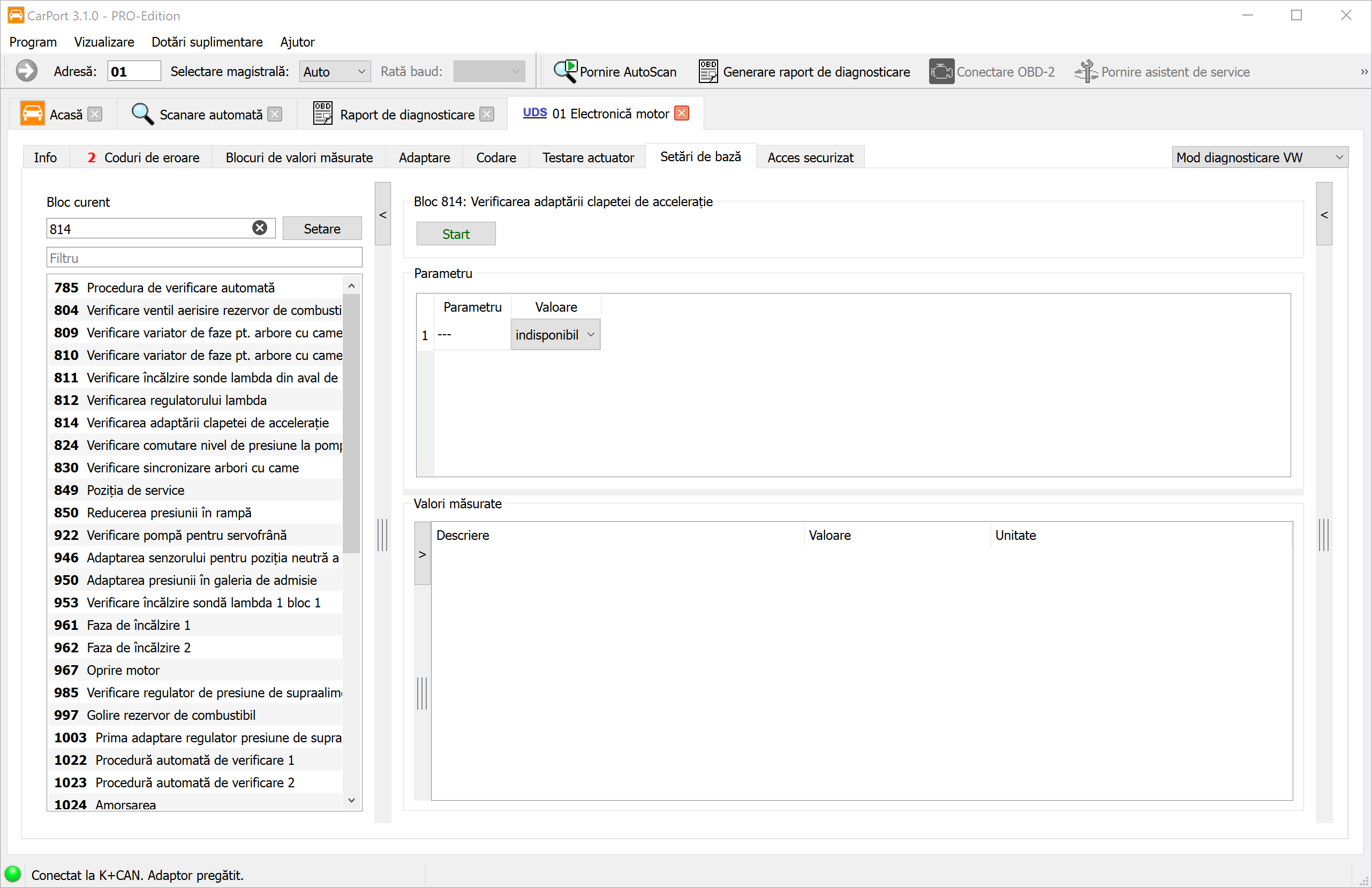The width and height of the screenshot is (1372, 888).
Task: Click the Pornire asistent de service icon
Action: click(1086, 72)
